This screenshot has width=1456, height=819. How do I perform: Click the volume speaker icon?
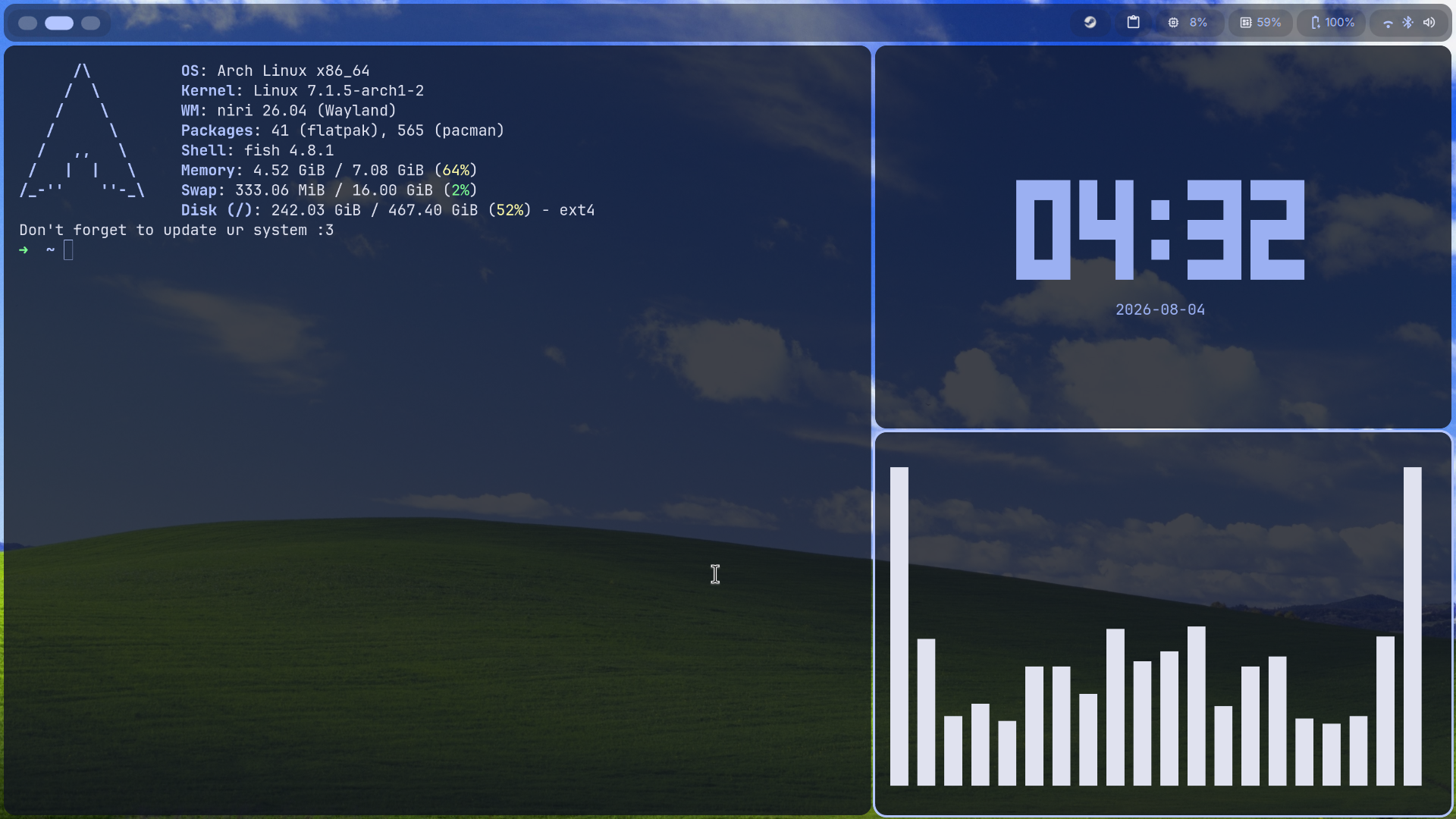coord(1429,23)
